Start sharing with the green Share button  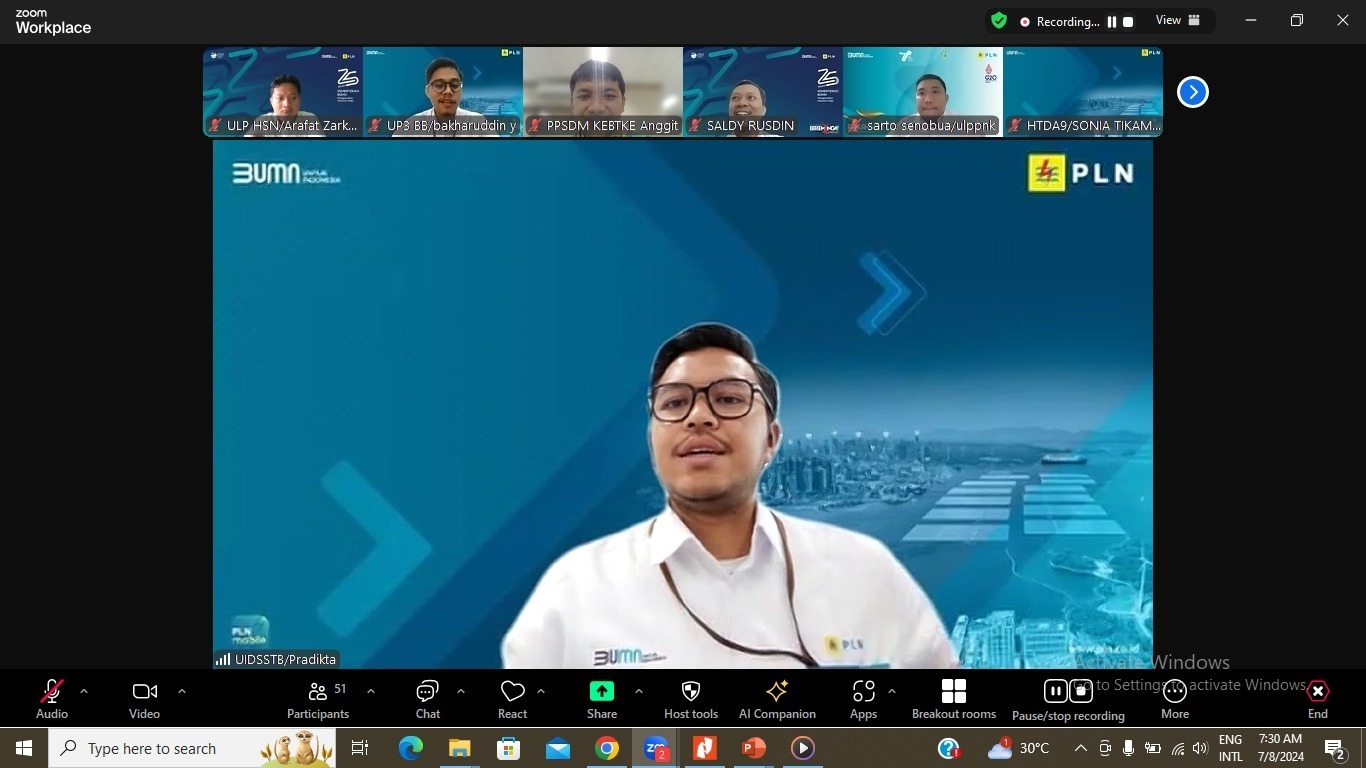(602, 698)
